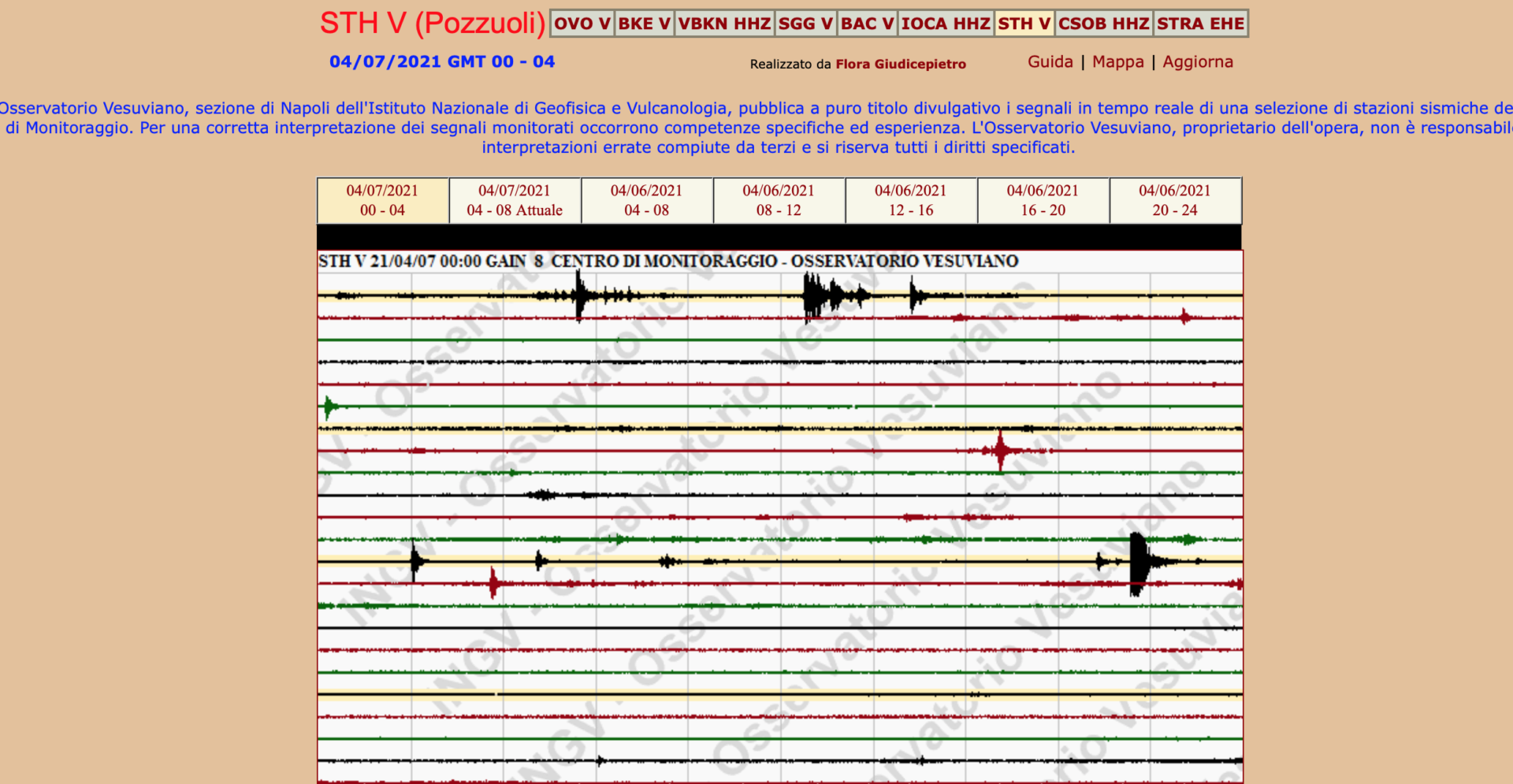This screenshot has width=1513, height=784.
Task: Open the Mappa link
Action: coord(1117,61)
